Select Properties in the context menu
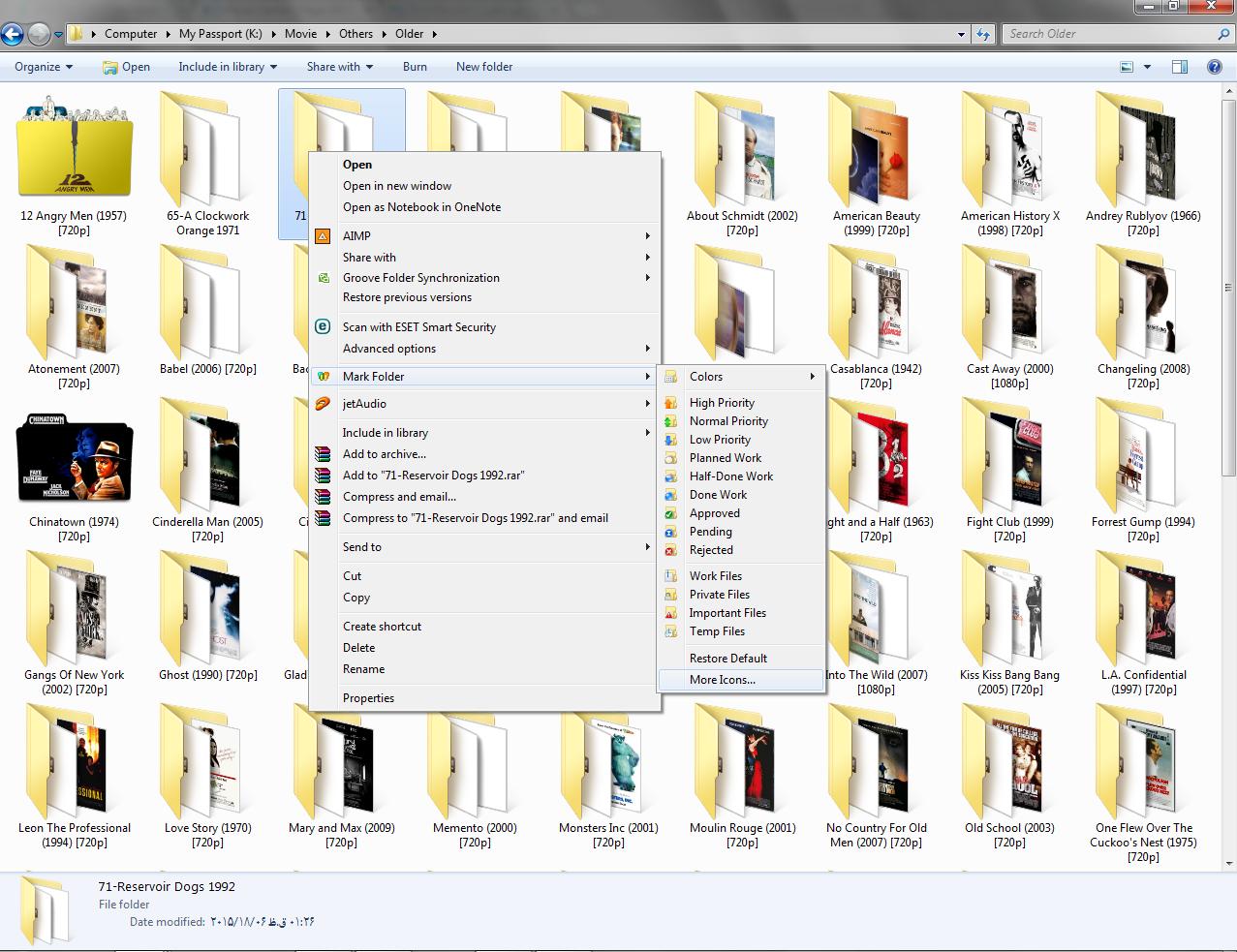1237x952 pixels. tap(368, 698)
